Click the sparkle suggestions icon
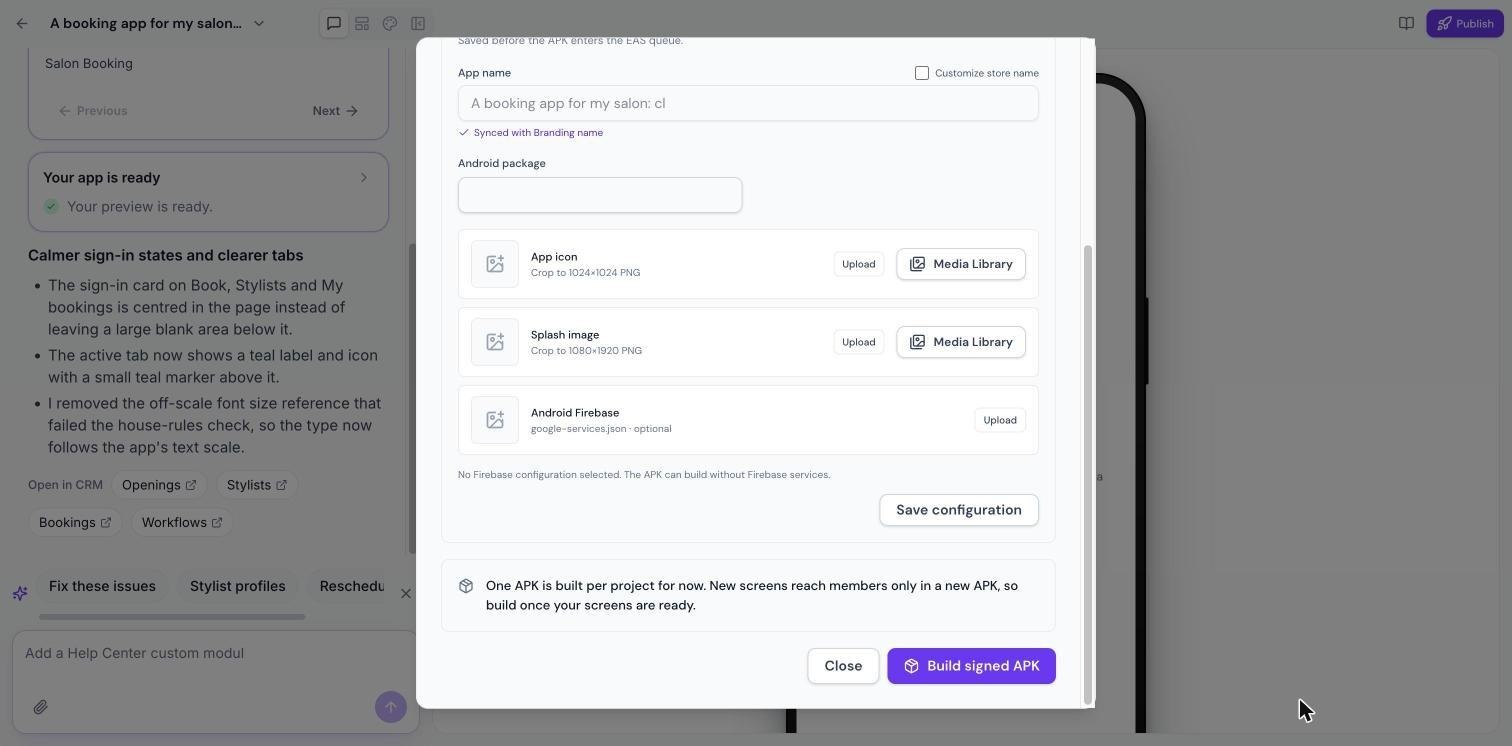1512x746 pixels. [x=20, y=593]
